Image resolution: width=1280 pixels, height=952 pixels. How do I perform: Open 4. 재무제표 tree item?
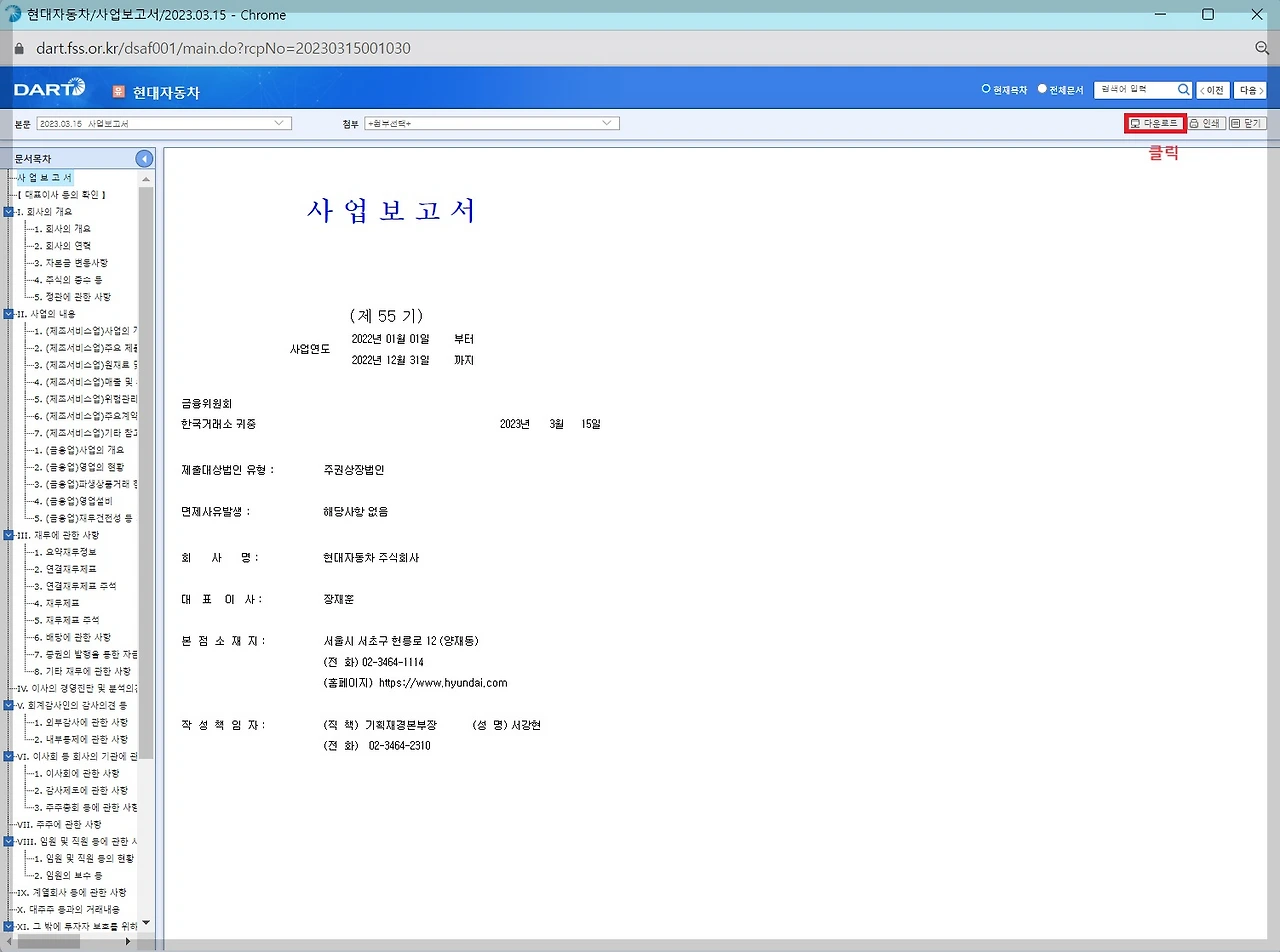tap(56, 603)
